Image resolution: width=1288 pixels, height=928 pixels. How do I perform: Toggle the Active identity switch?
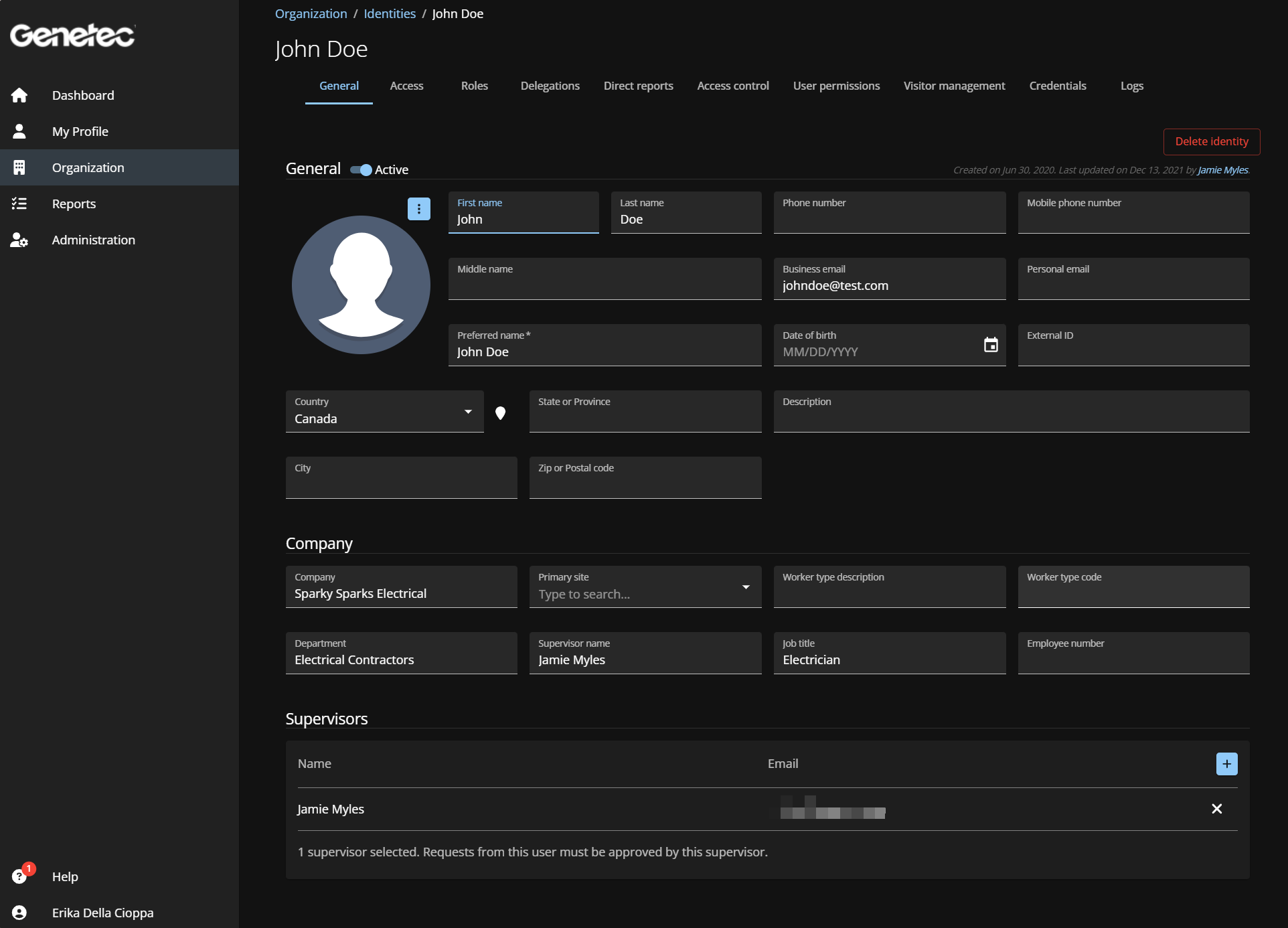[361, 170]
